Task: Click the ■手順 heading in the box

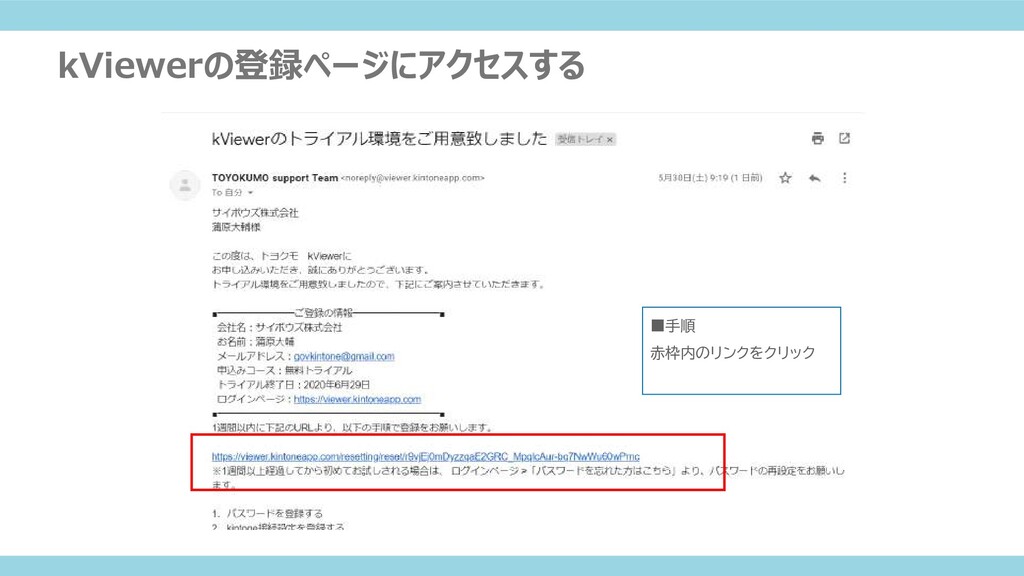Action: coord(673,325)
